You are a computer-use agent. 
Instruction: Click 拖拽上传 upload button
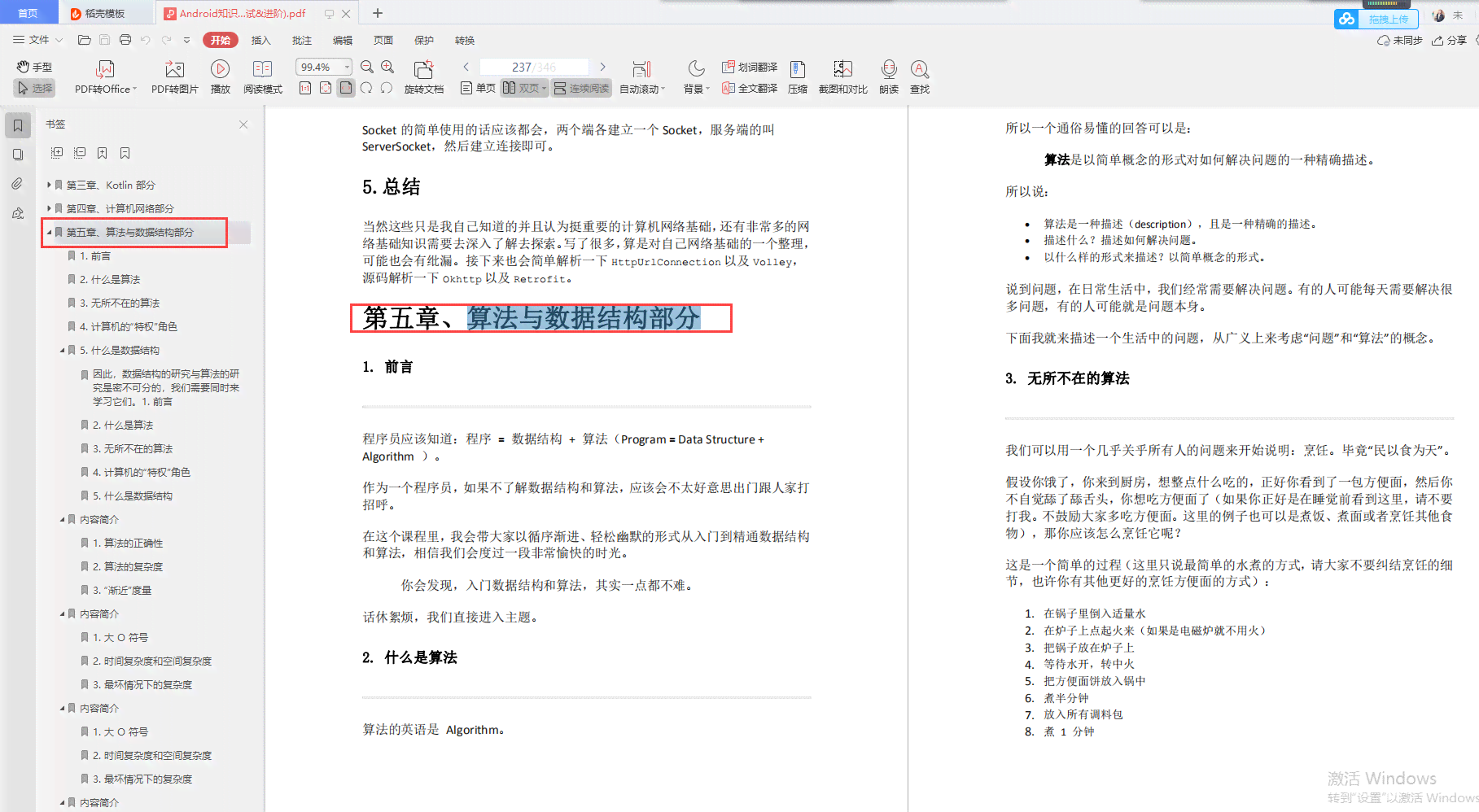1376,19
